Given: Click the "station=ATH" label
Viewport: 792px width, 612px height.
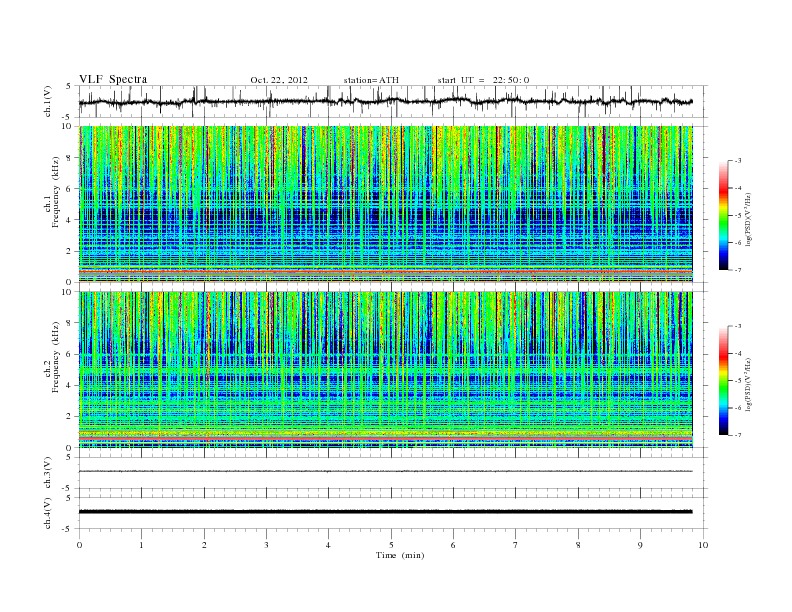Looking at the screenshot, I should (371, 80).
